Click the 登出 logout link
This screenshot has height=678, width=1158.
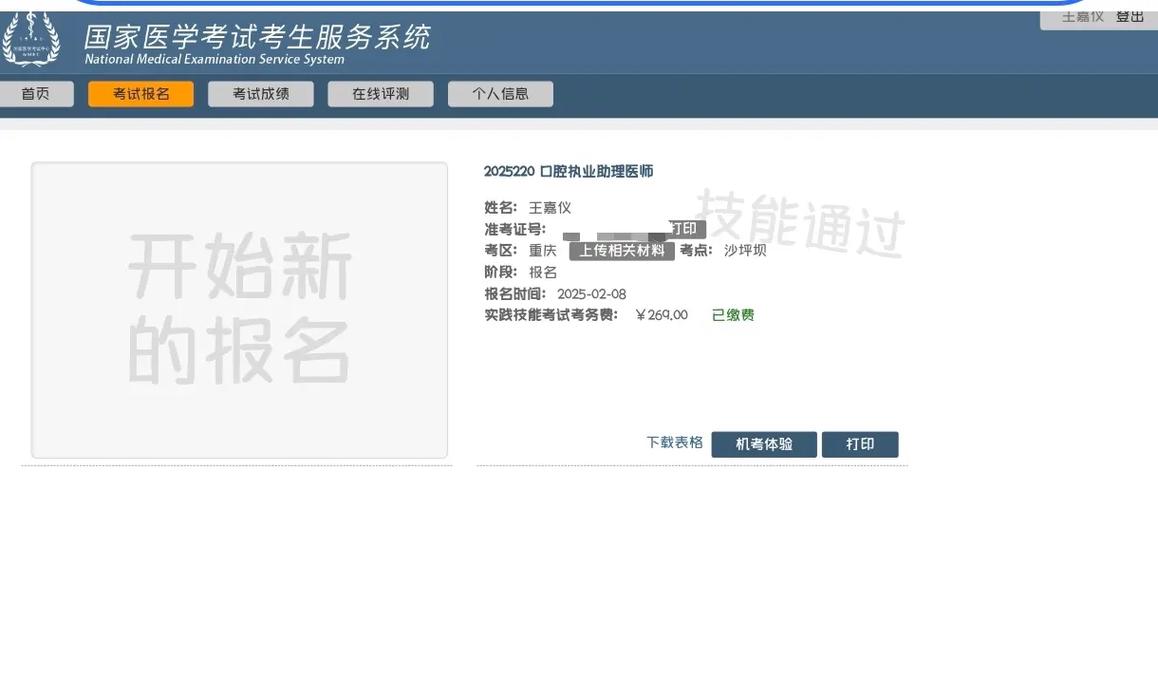tap(1130, 17)
